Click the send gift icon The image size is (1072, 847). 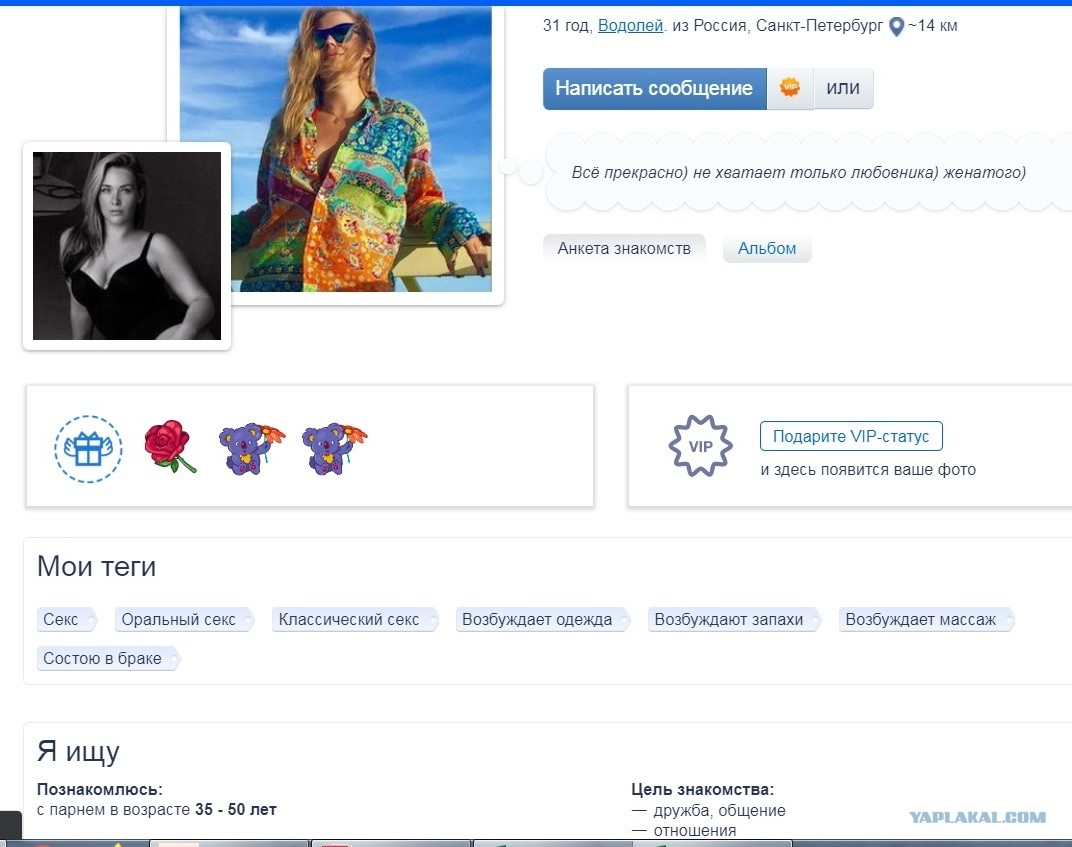(x=88, y=449)
